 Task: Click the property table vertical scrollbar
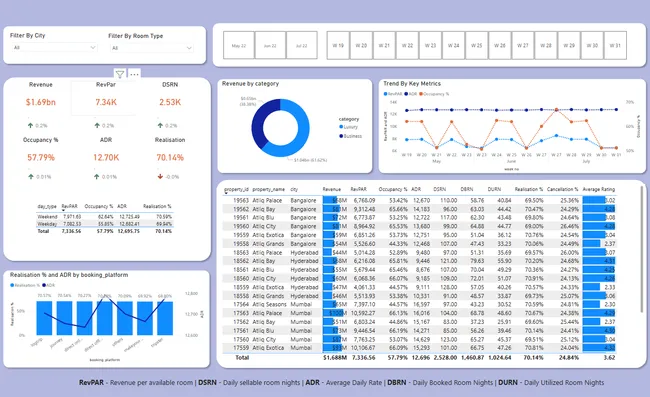(643, 249)
